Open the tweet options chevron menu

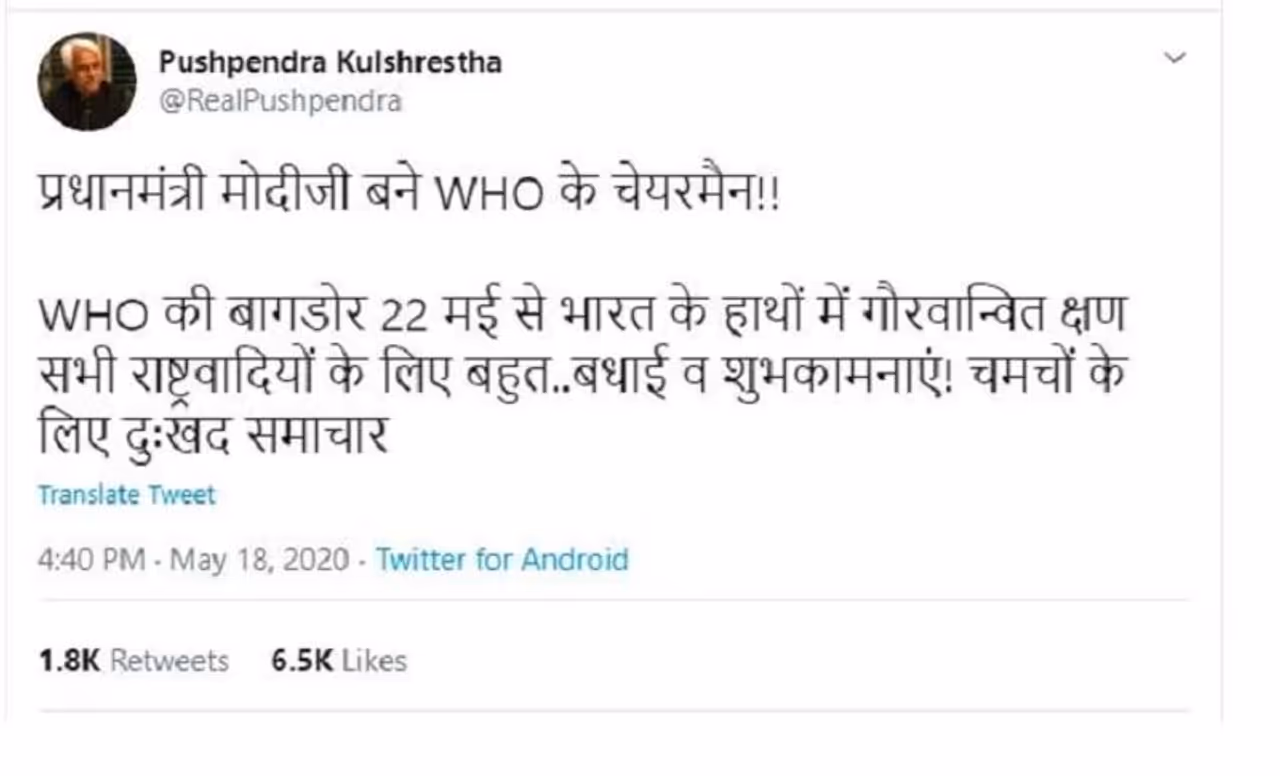(1175, 58)
